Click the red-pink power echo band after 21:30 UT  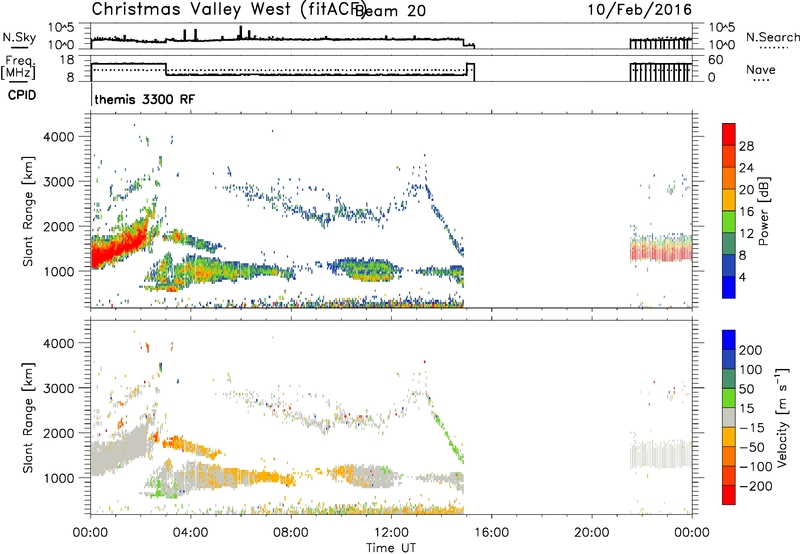661,252
